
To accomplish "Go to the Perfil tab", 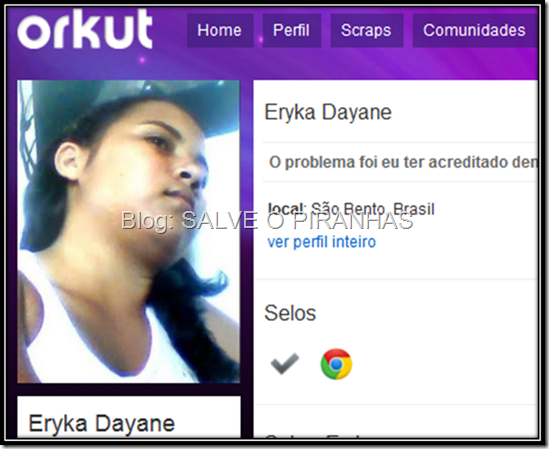I will pos(291,30).
